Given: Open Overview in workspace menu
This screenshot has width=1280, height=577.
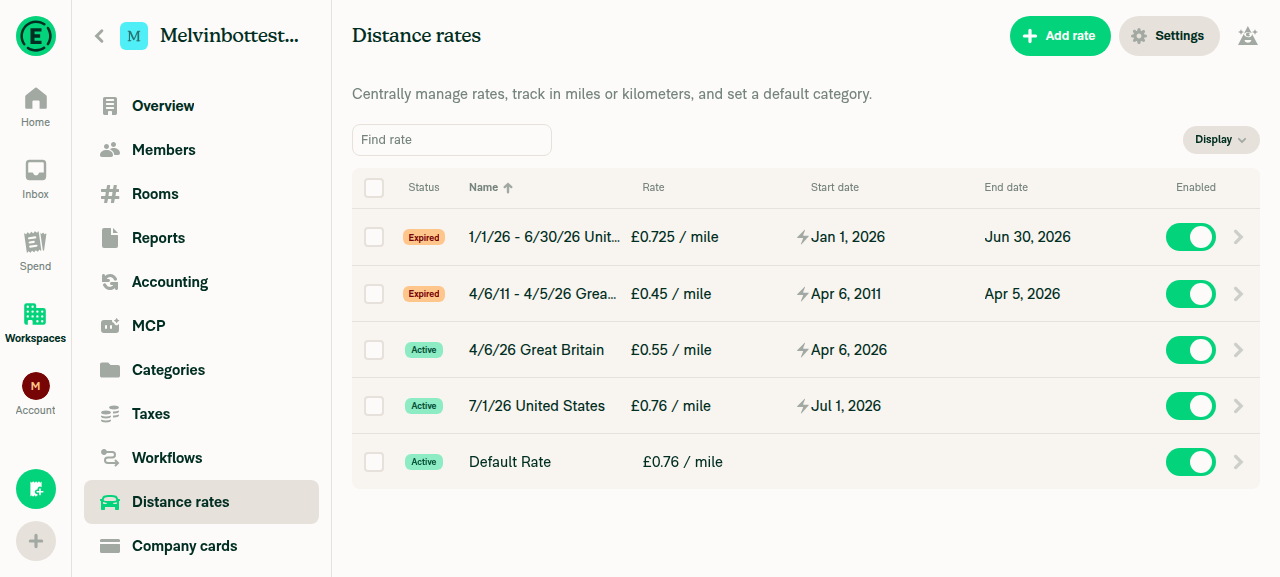Looking at the screenshot, I should [x=201, y=106].
